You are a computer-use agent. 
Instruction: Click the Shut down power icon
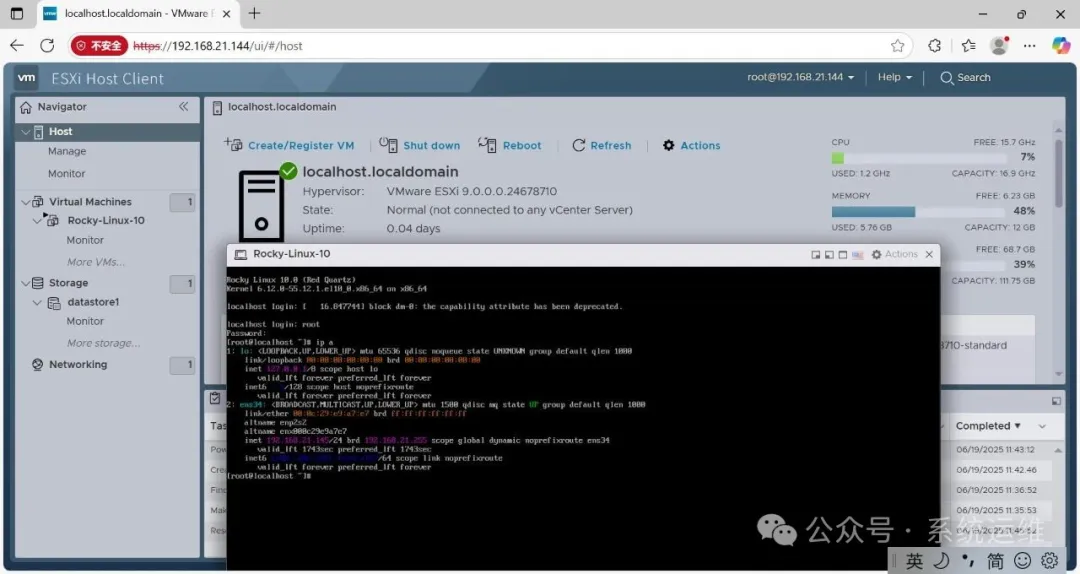388,145
